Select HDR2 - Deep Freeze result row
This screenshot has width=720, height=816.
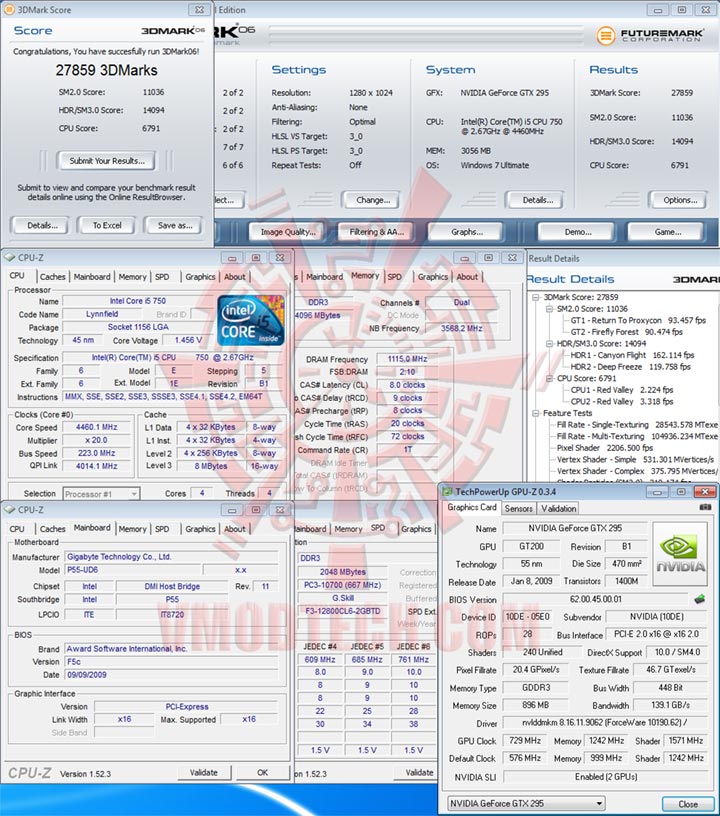[631, 367]
